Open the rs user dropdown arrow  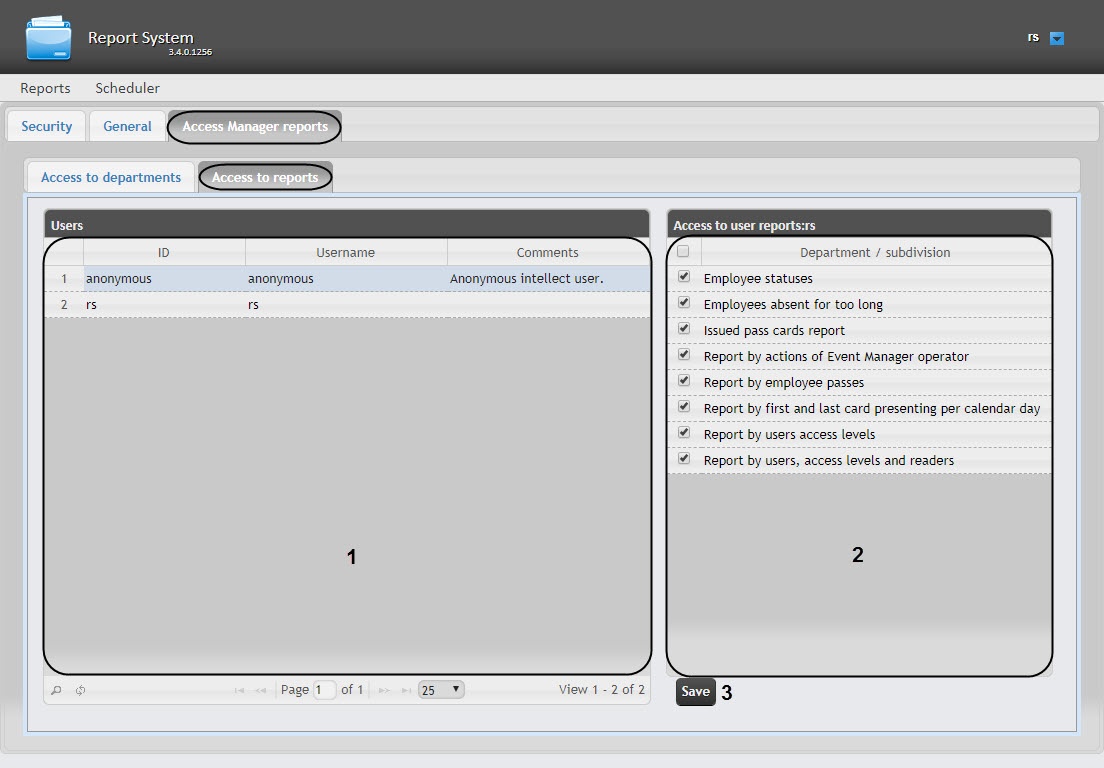pos(1057,39)
